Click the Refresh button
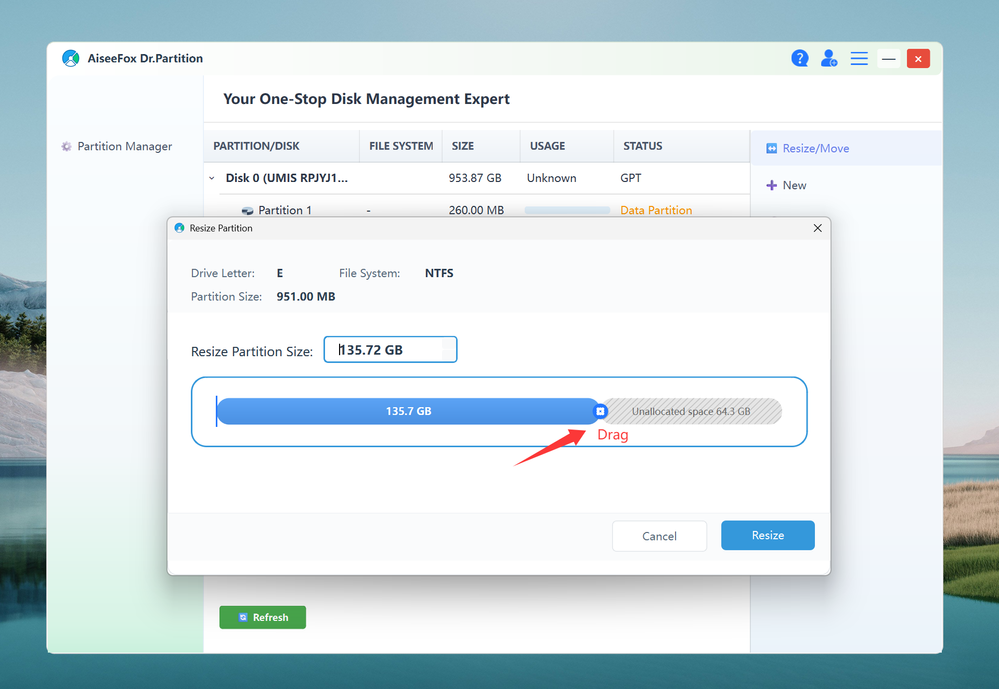999x689 pixels. pyautogui.click(x=262, y=617)
